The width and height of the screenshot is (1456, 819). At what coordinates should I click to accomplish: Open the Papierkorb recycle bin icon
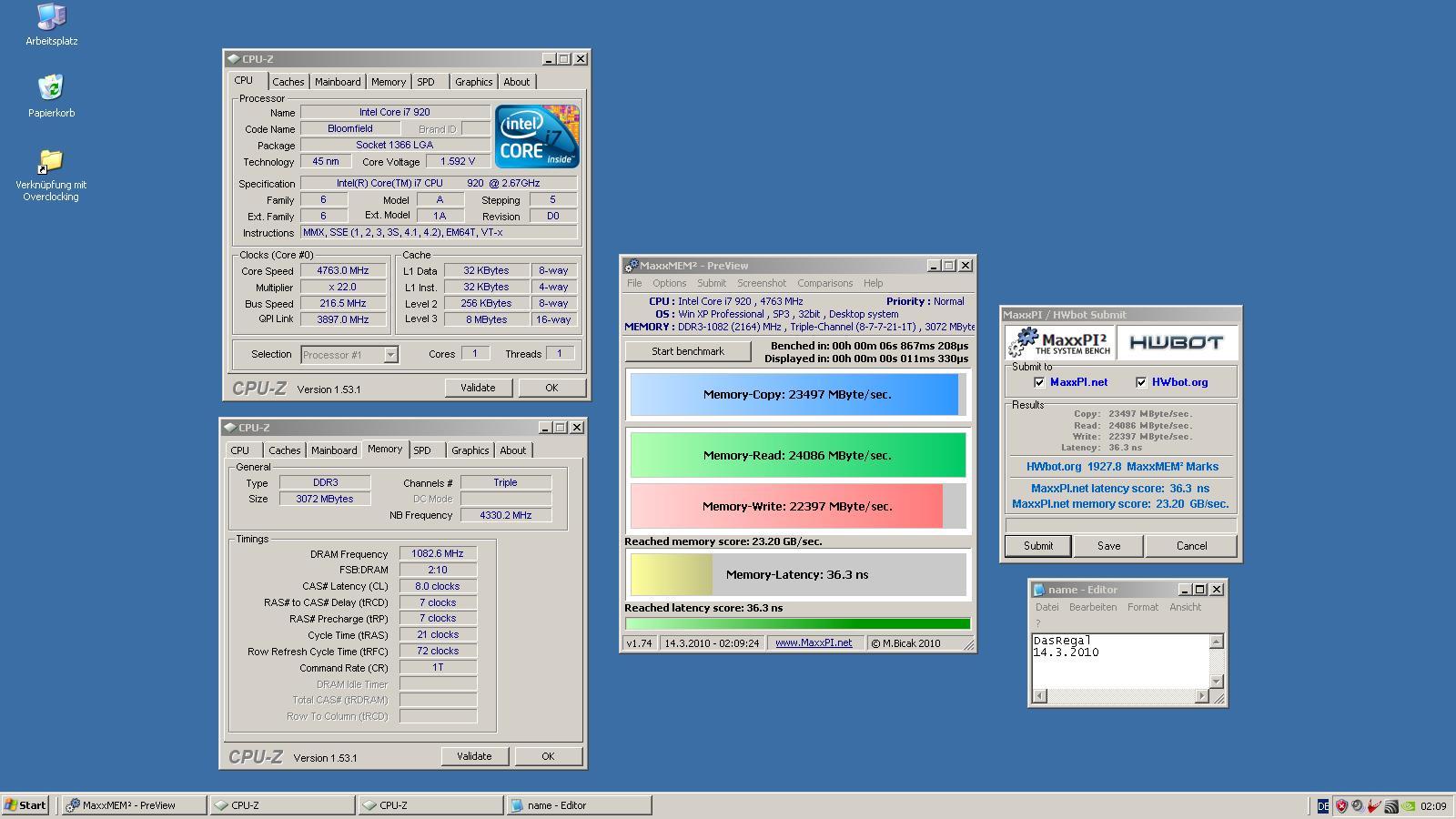tap(51, 96)
